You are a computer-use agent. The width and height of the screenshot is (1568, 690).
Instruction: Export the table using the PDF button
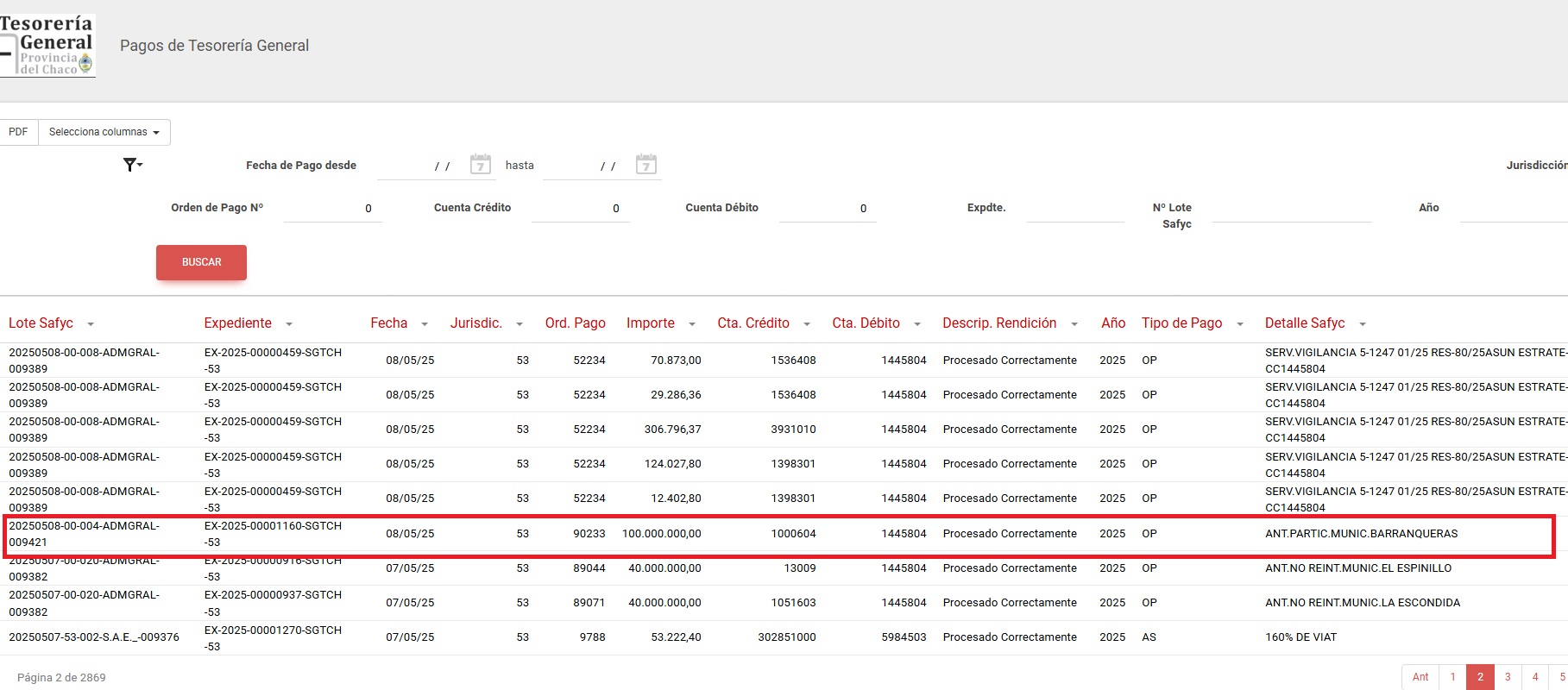18,132
